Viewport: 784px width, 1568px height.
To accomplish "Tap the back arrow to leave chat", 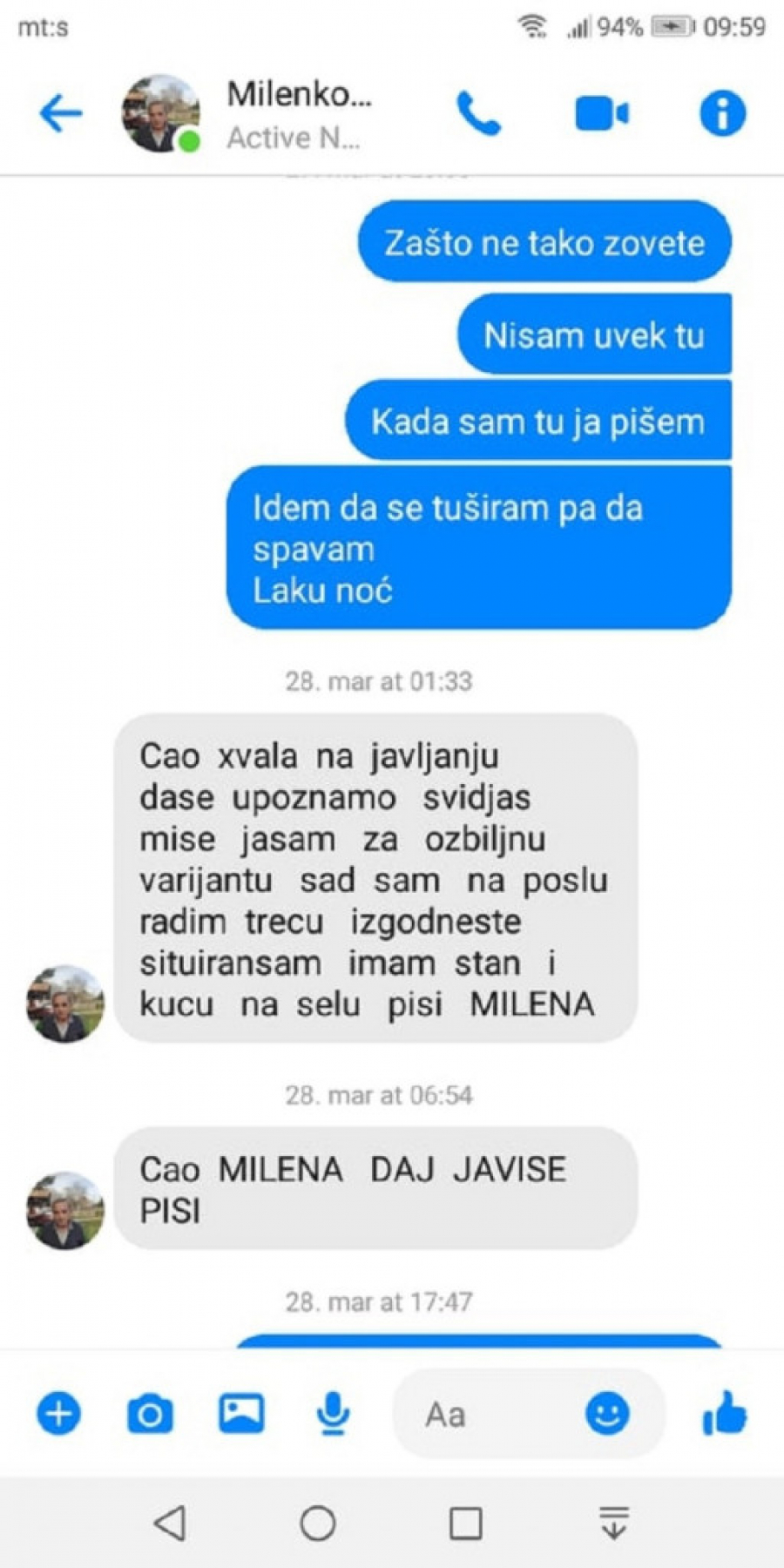I will point(61,113).
